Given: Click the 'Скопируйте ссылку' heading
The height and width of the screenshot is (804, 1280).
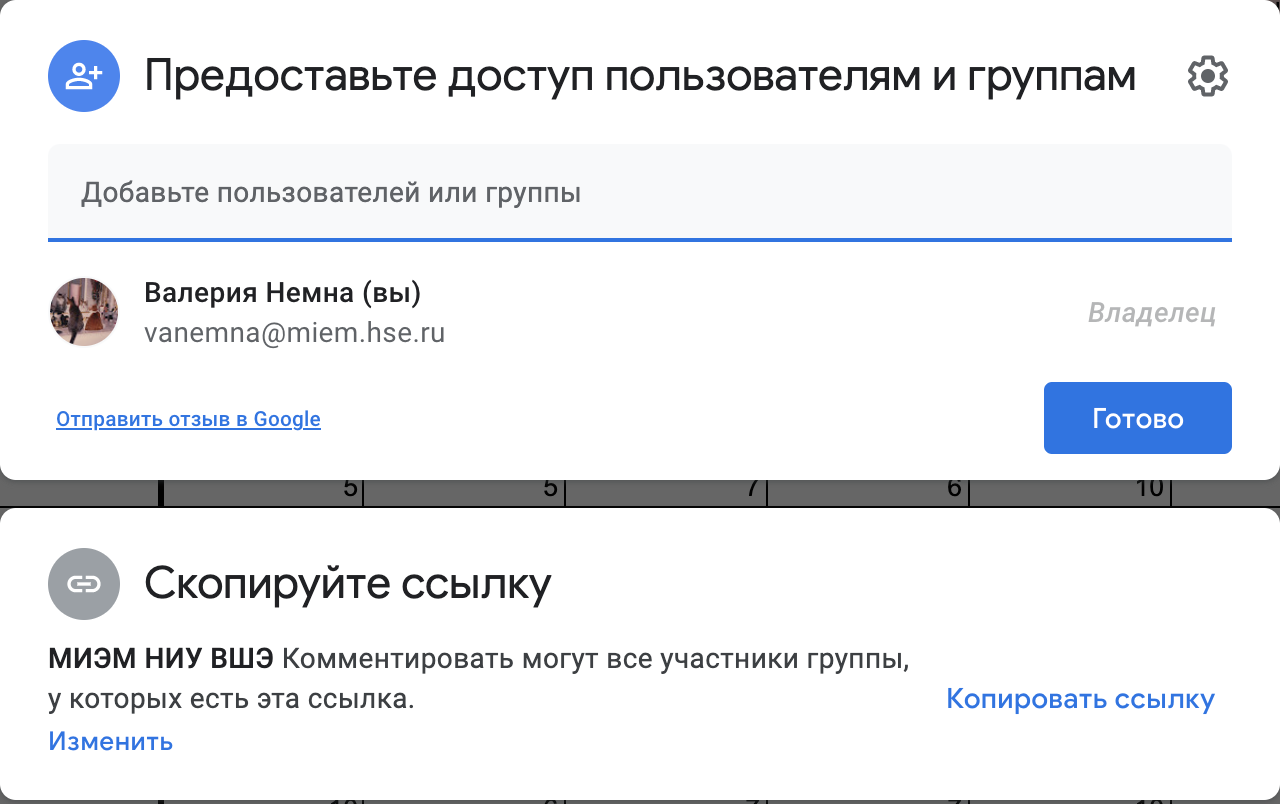Looking at the screenshot, I should [347, 584].
